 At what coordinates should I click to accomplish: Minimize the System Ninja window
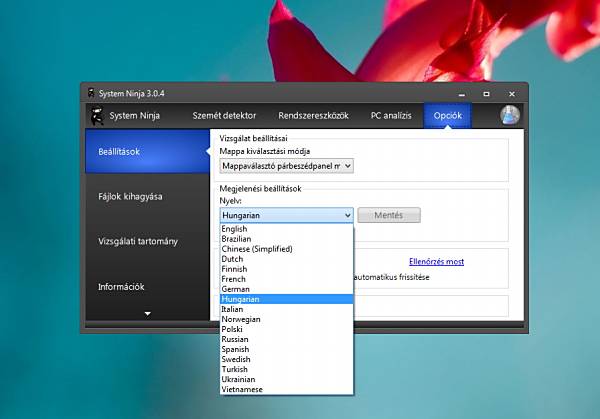462,94
